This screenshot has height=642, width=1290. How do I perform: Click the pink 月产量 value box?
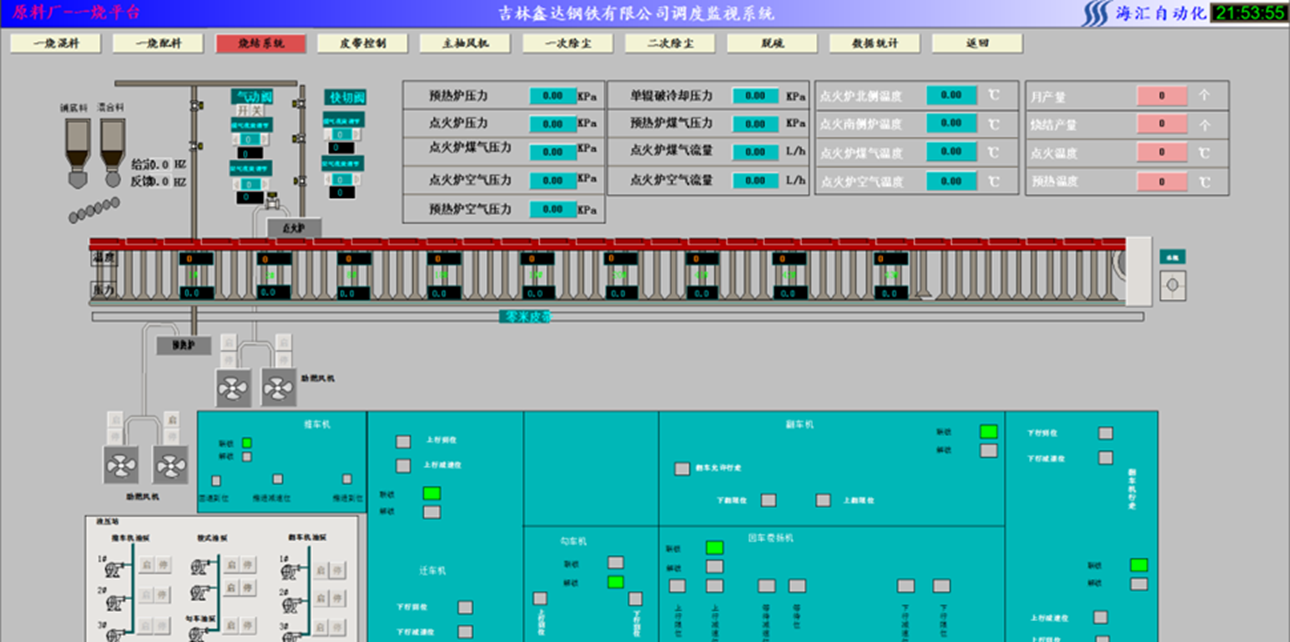click(x=1161, y=96)
